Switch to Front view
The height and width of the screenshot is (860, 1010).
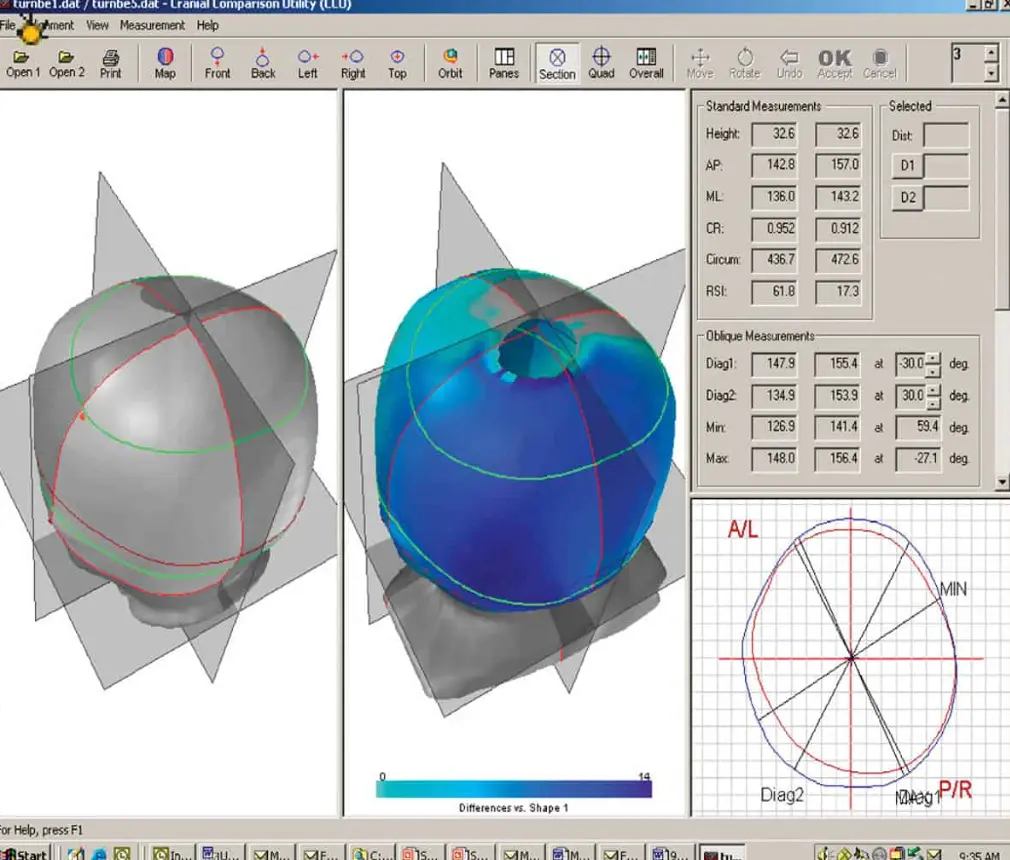pos(217,62)
